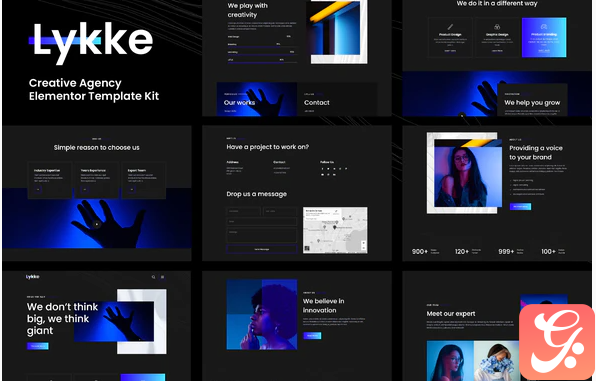
Task: Click the We help you grow heading
Action: tap(532, 103)
